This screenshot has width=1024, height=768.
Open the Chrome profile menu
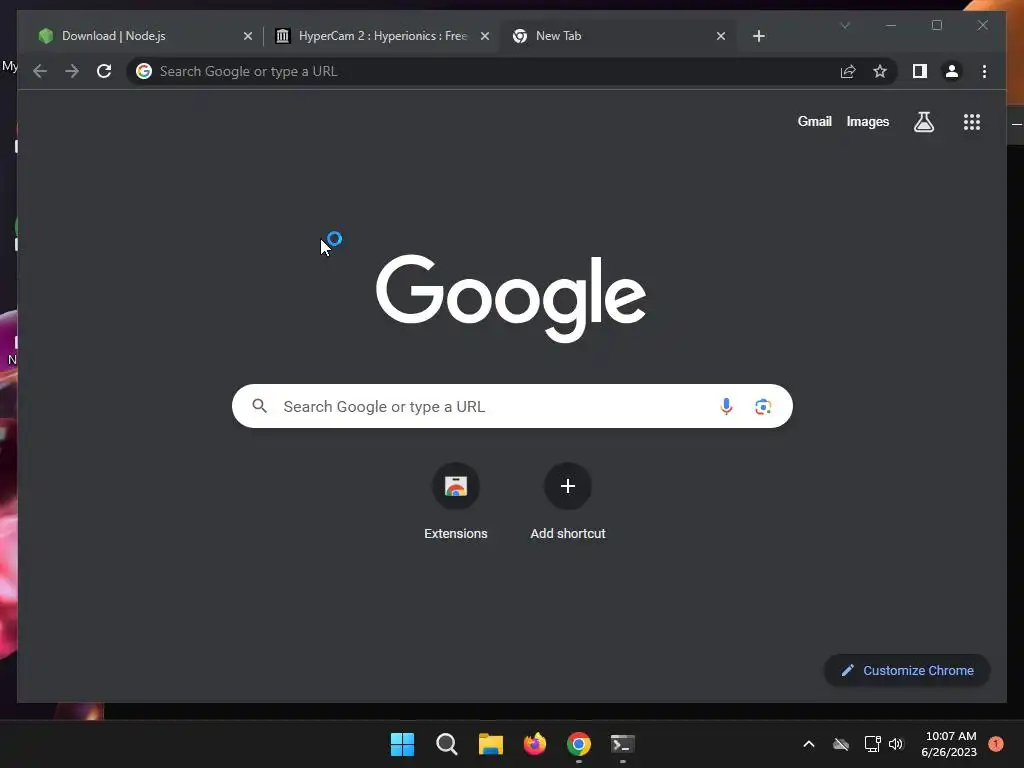click(x=952, y=71)
